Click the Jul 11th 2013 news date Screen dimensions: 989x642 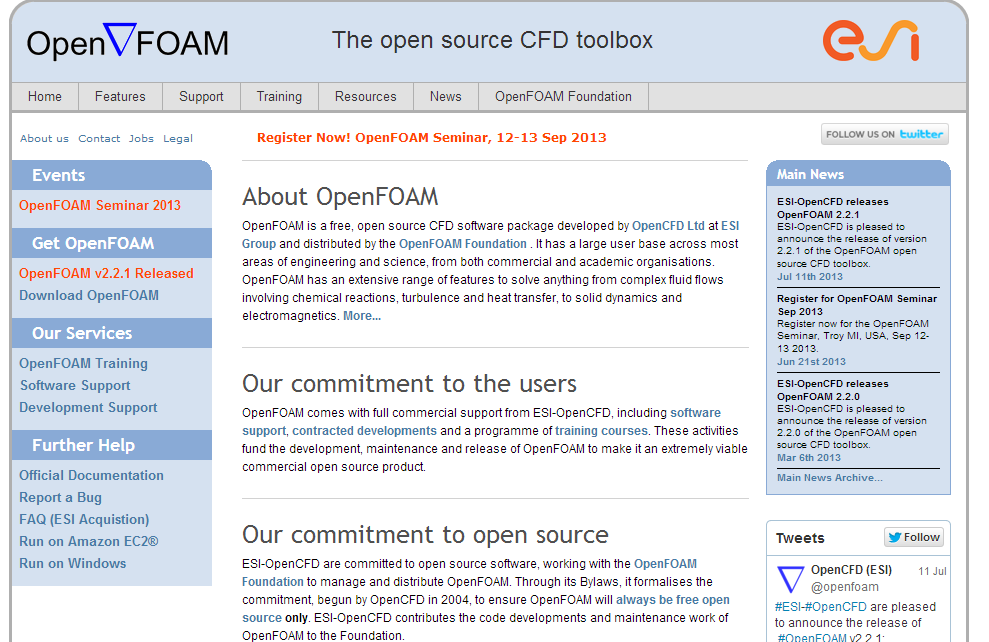coord(810,277)
